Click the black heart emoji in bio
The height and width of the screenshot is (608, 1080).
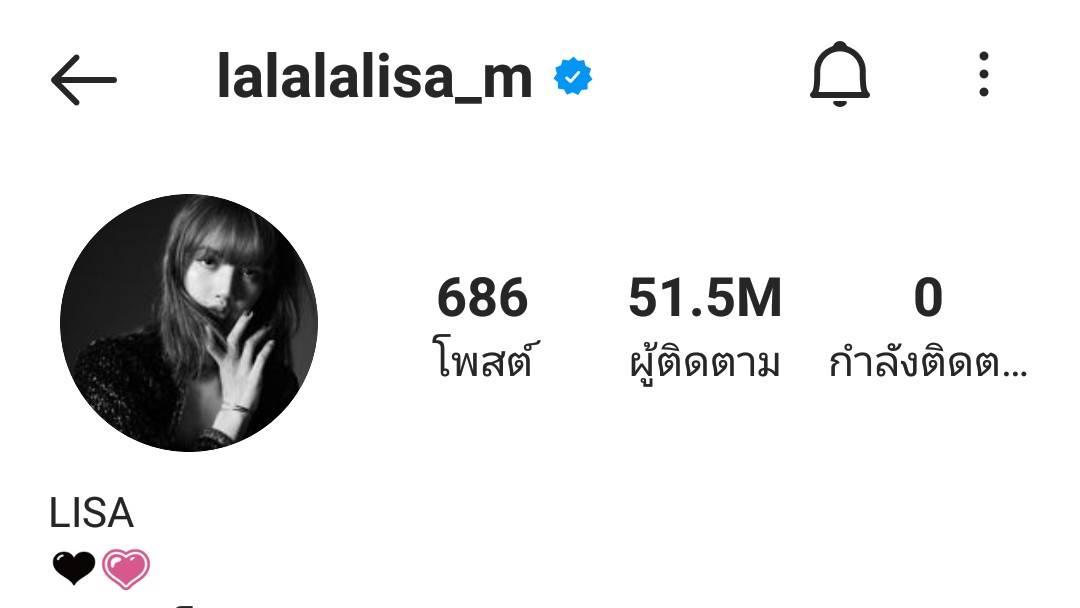74,568
